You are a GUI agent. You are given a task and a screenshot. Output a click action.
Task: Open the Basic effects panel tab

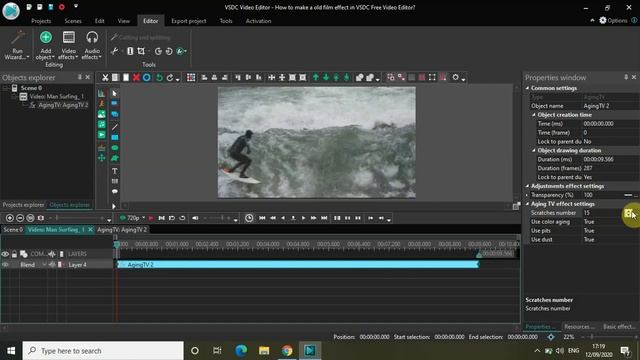(x=619, y=327)
